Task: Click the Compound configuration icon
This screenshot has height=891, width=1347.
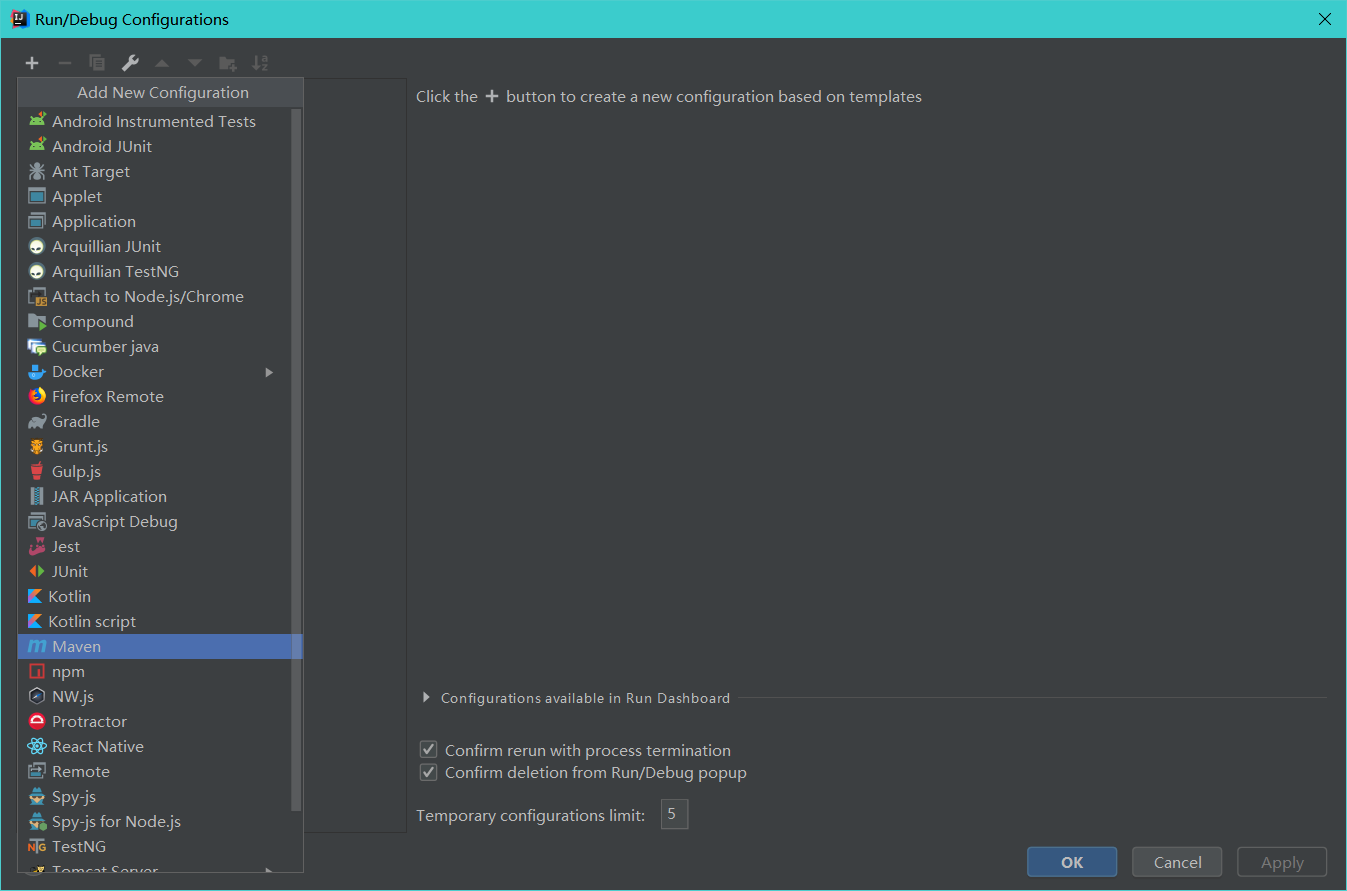Action: click(x=37, y=321)
